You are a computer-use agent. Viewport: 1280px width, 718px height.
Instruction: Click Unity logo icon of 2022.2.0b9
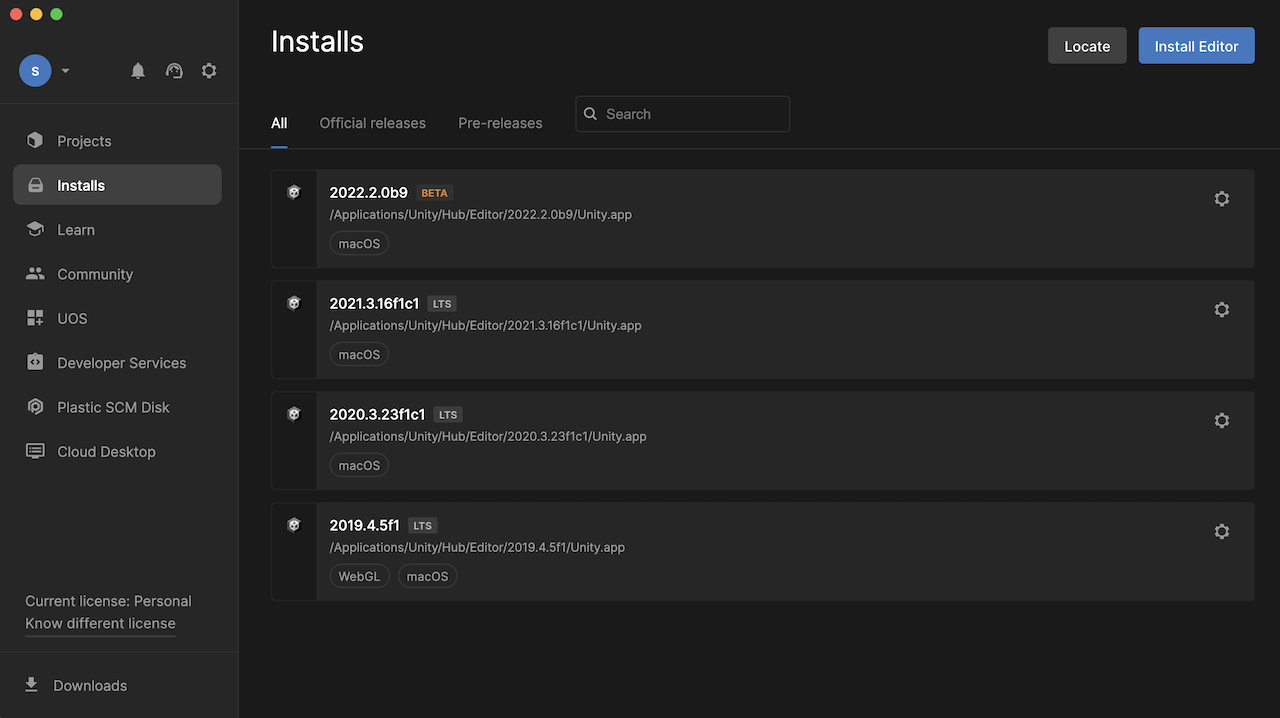294,192
